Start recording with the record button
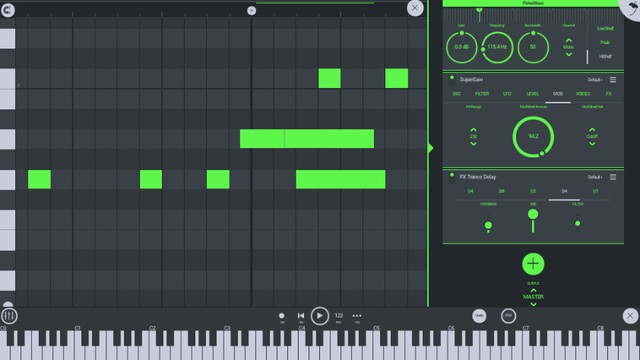The image size is (640, 360). [x=282, y=316]
